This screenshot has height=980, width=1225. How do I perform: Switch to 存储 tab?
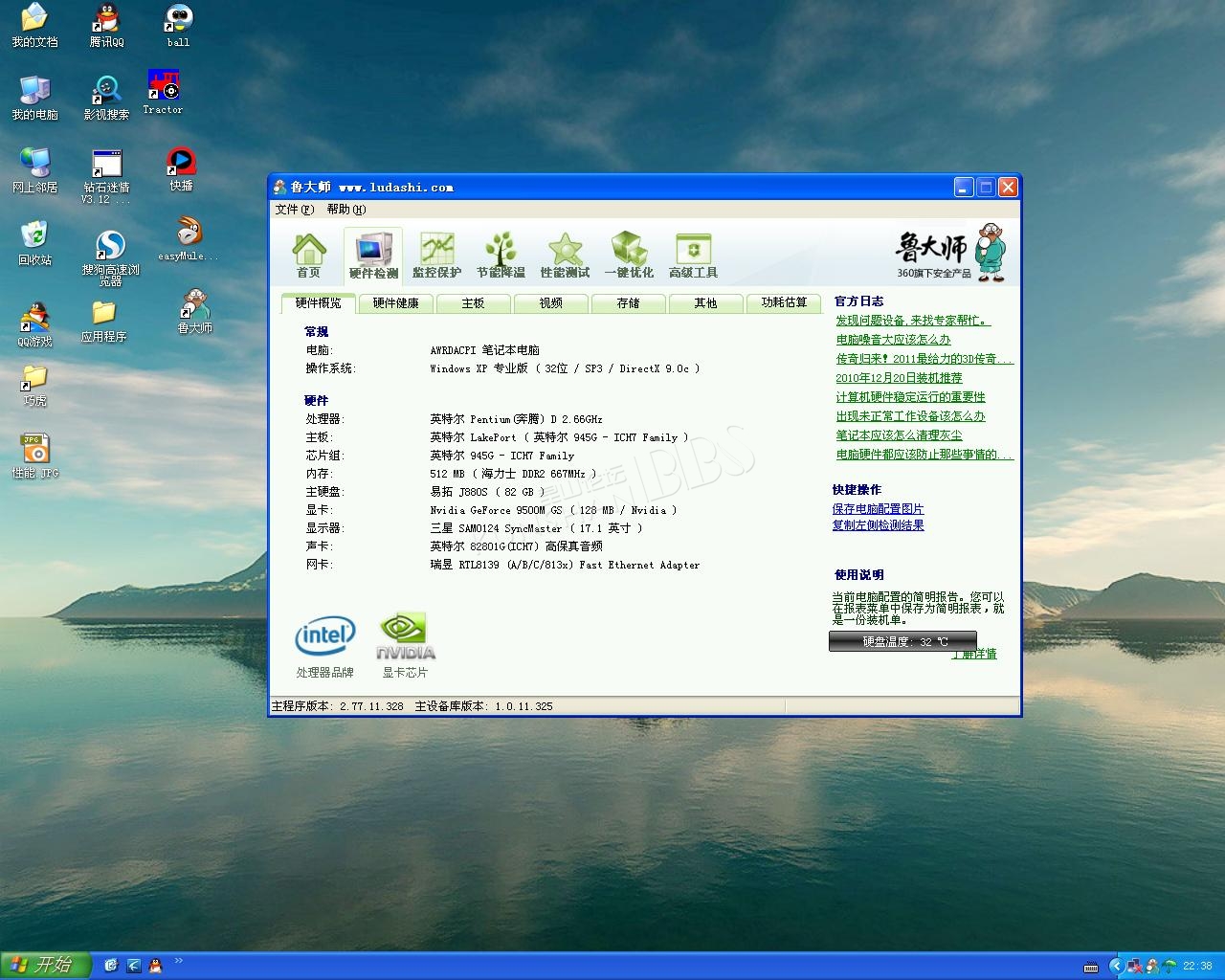pos(628,303)
